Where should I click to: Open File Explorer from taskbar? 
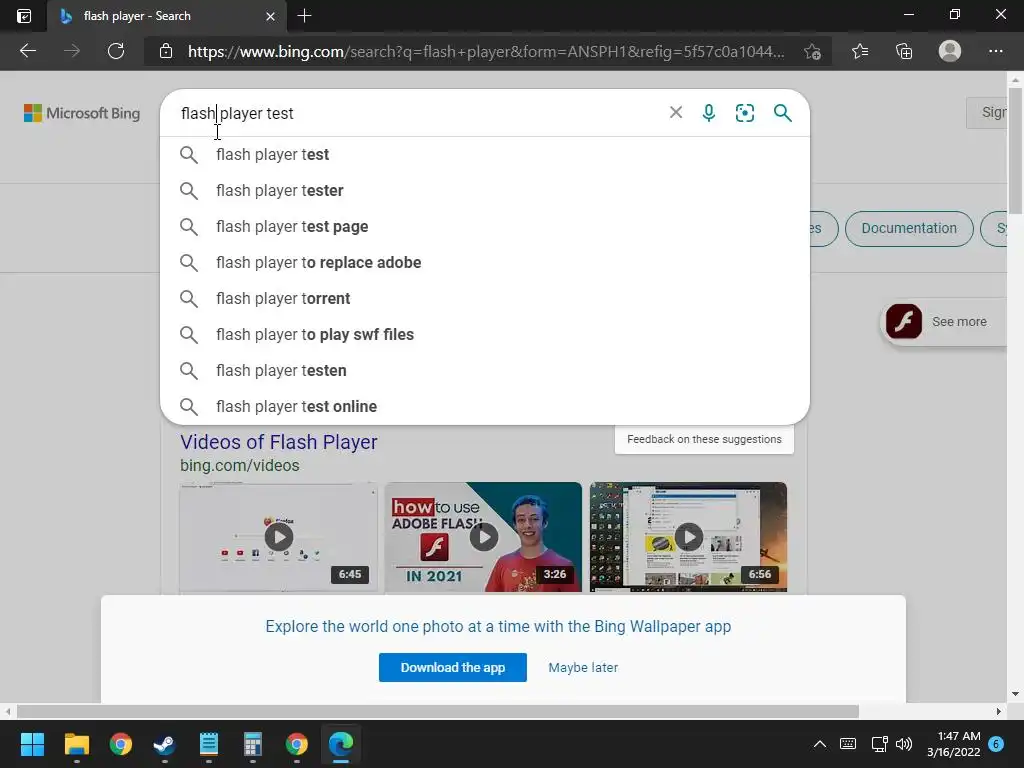pos(76,744)
